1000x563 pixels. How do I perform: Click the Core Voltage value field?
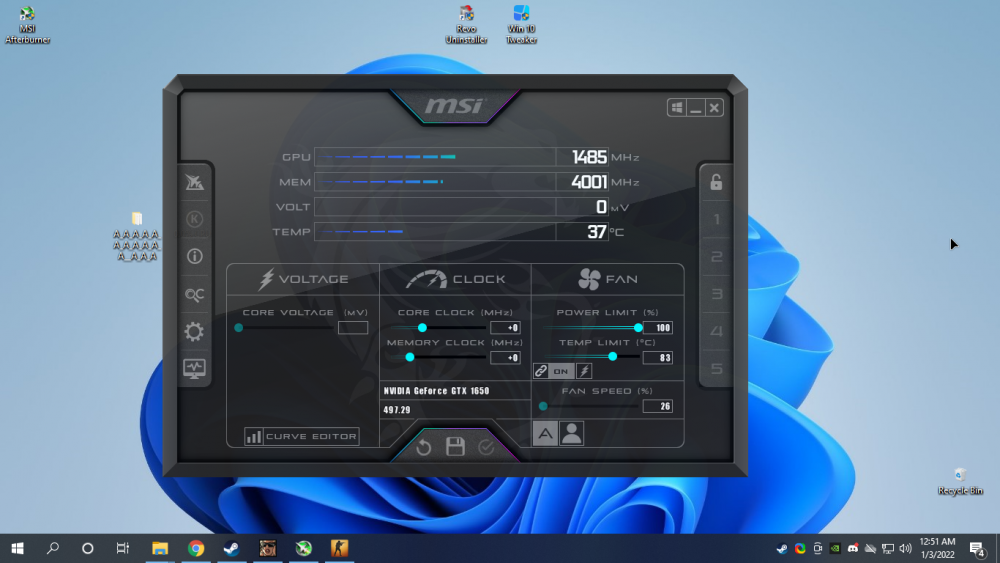coord(353,328)
